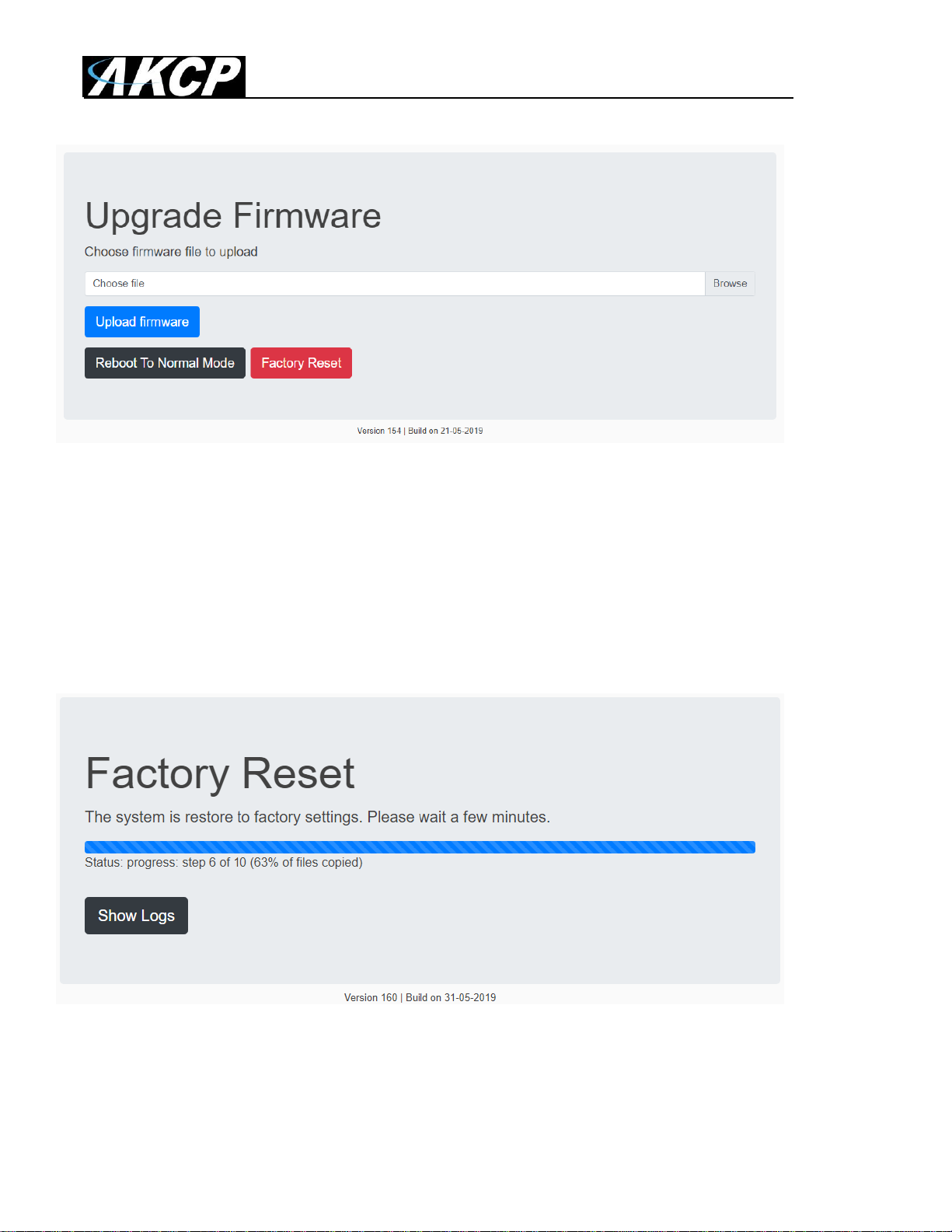Screen dimensions: 952x1232
Task: Click the header line beside the logo
Action: [519, 97]
